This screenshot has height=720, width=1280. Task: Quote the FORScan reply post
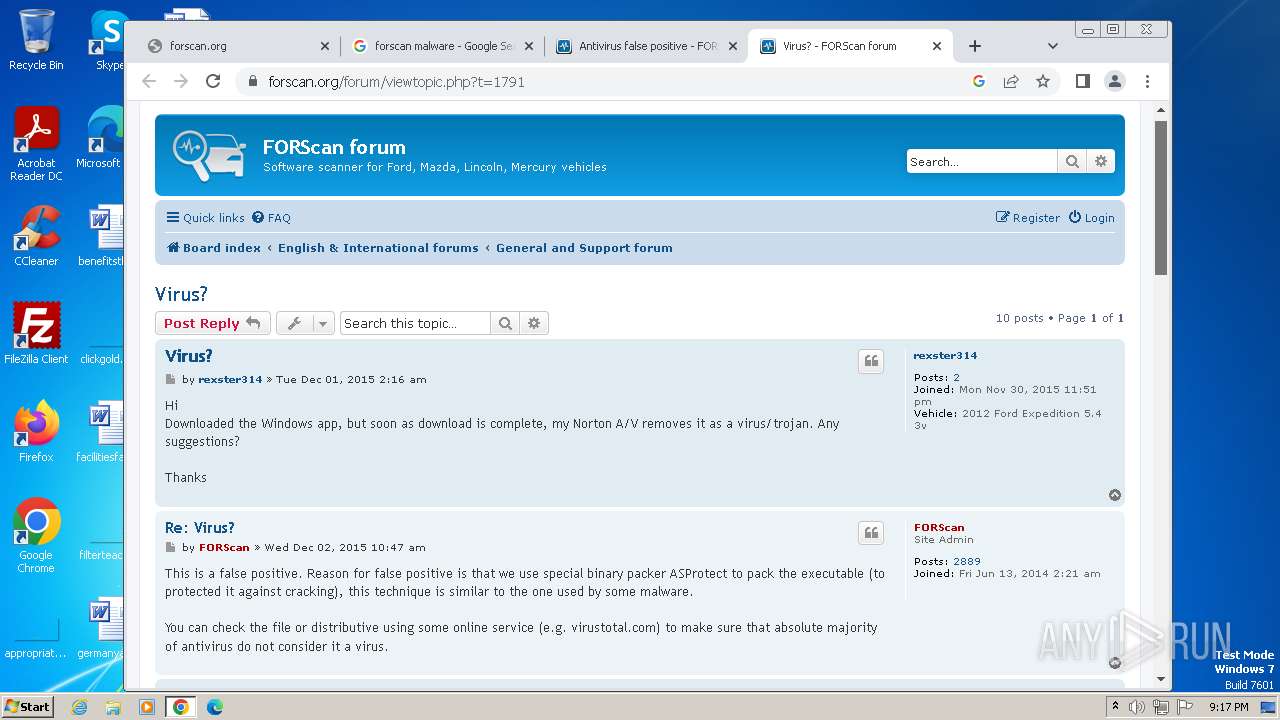(871, 533)
